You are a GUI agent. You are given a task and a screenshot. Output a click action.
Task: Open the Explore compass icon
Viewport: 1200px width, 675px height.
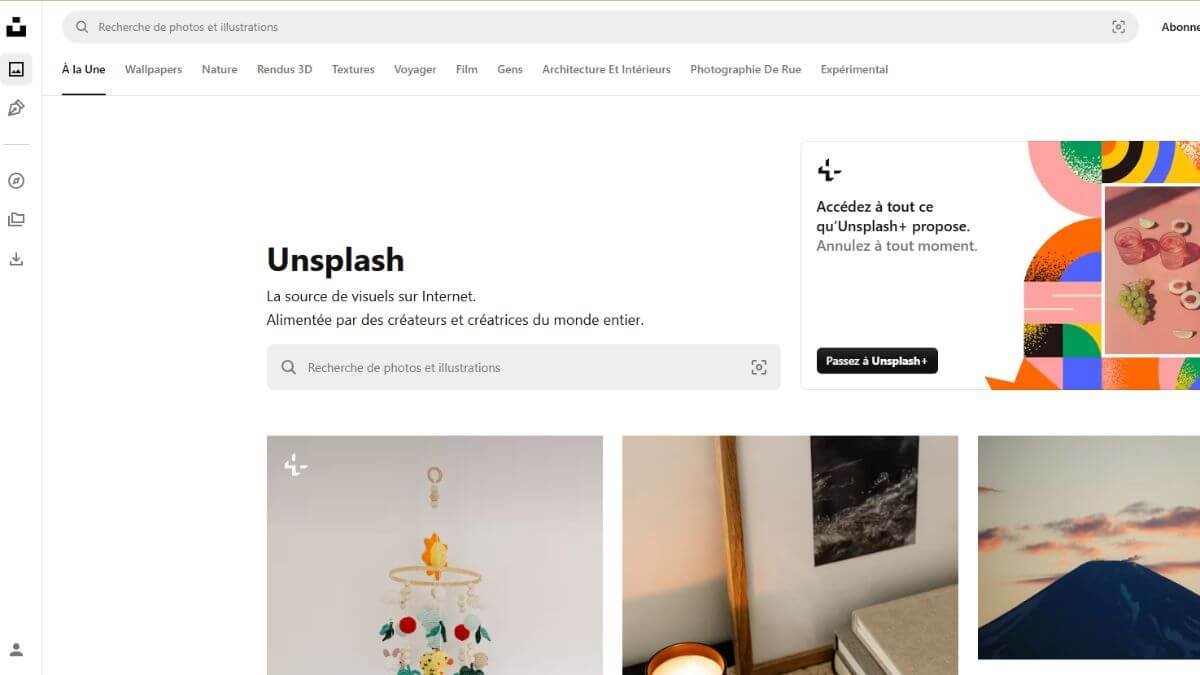pyautogui.click(x=16, y=181)
